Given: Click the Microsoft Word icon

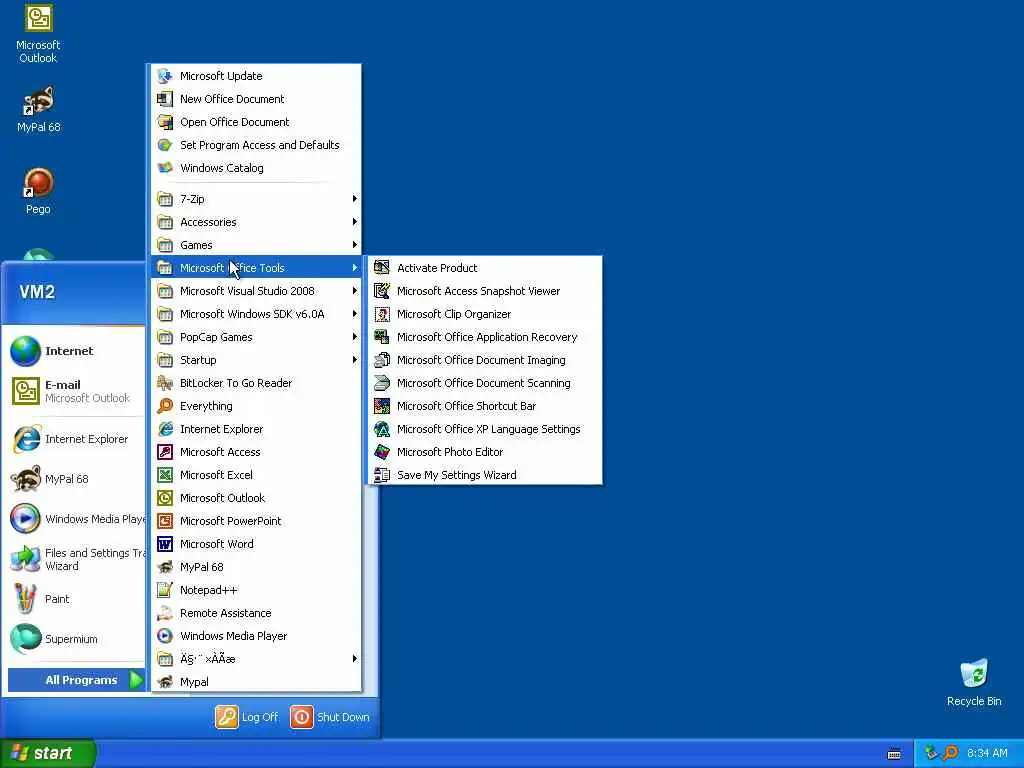Looking at the screenshot, I should click(x=165, y=544).
